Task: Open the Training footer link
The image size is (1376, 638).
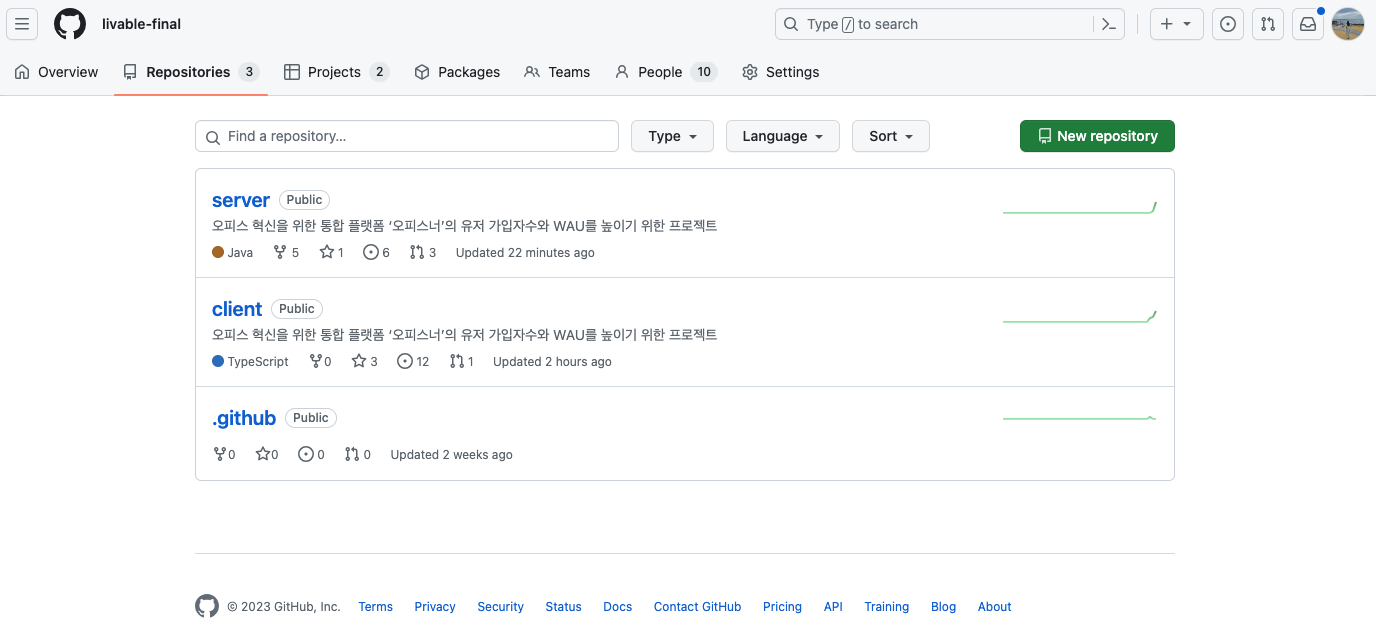Action: (x=887, y=607)
